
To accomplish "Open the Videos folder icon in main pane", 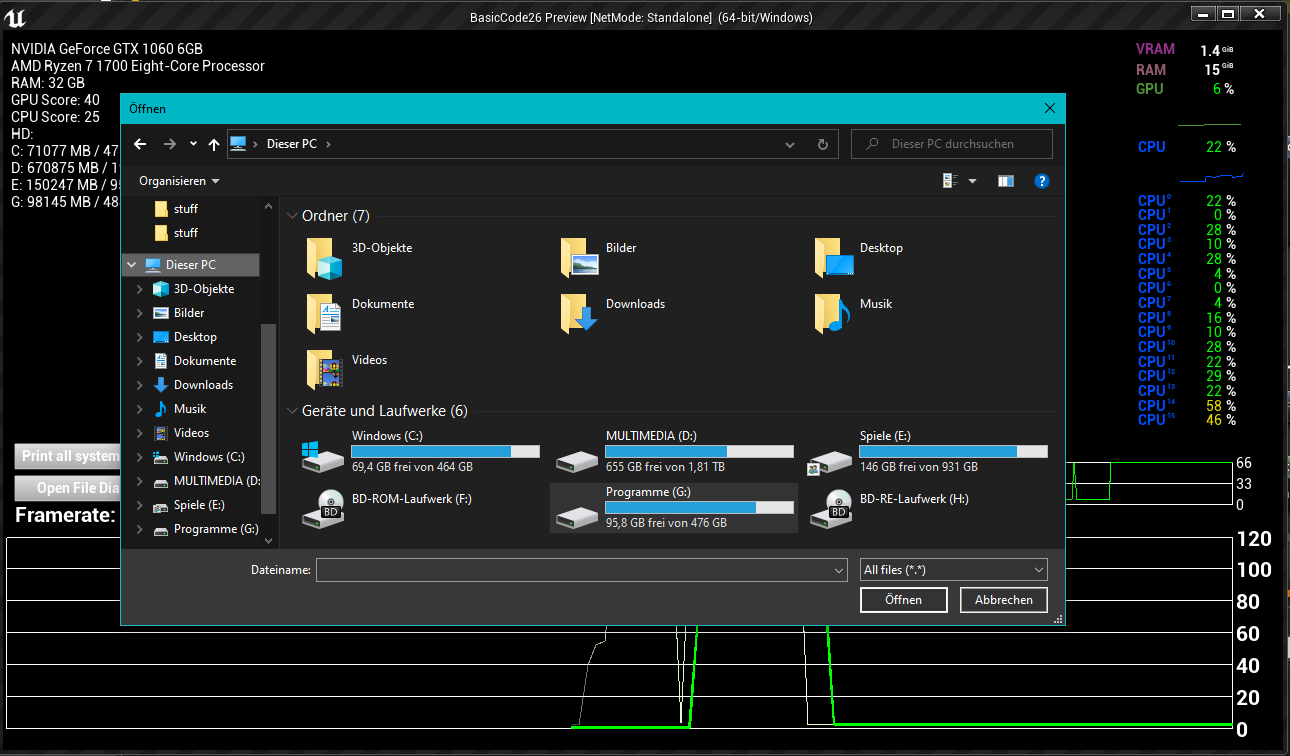I will tap(324, 370).
